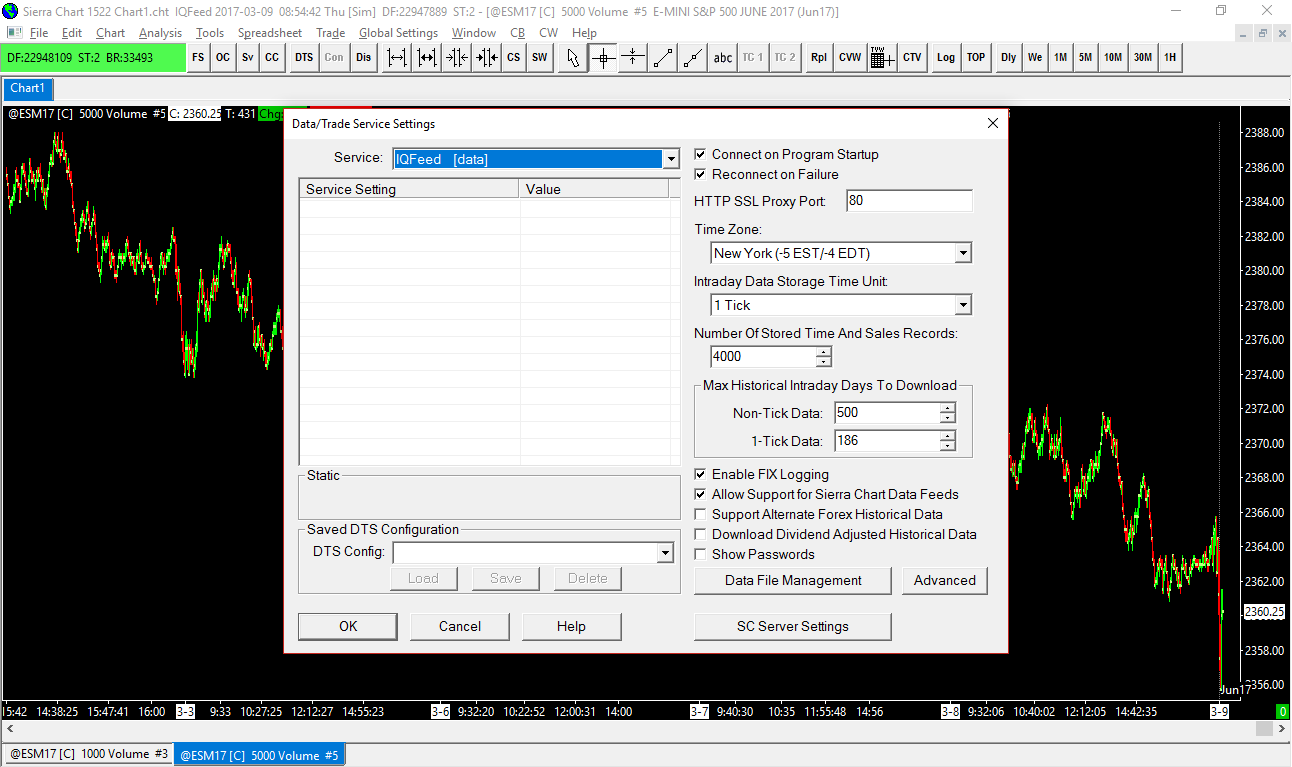Increase 1-Tick Data days value

(x=947, y=436)
